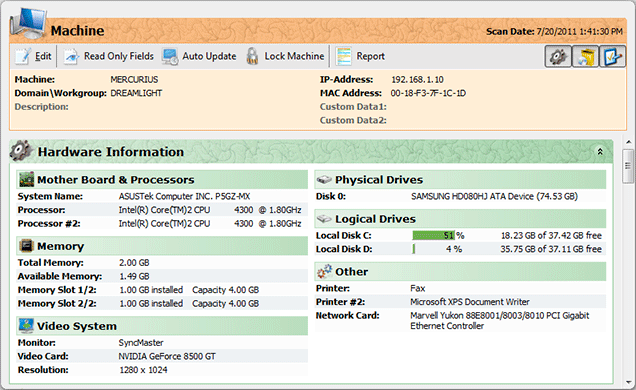The width and height of the screenshot is (636, 390).
Task: Select the SAMSUNG HD080HJ disk entry
Action: click(494, 197)
